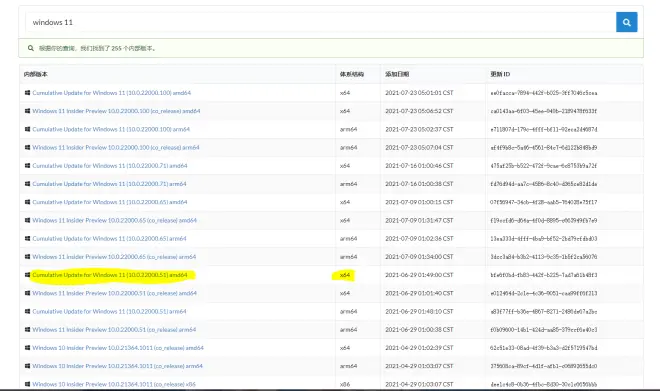This screenshot has width=660, height=391.
Task: Click Windows logo beside Windows 10 21364.1011 amd64
Action: click(27, 348)
